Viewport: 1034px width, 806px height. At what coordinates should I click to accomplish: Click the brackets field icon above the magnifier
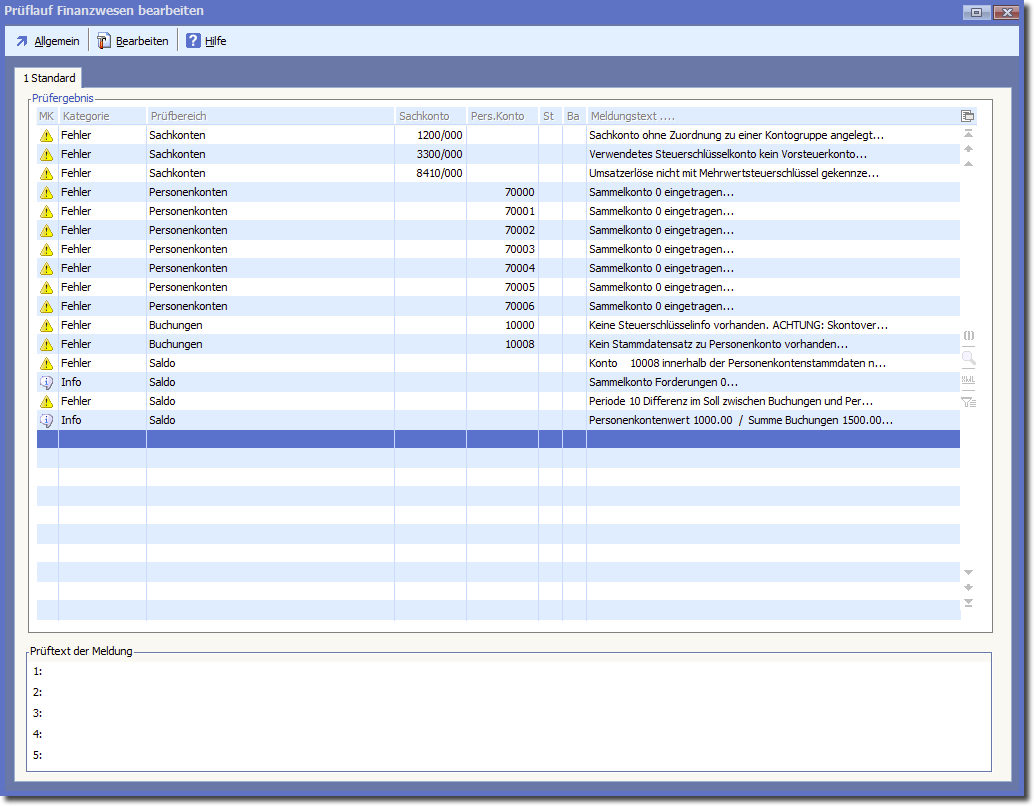click(968, 335)
